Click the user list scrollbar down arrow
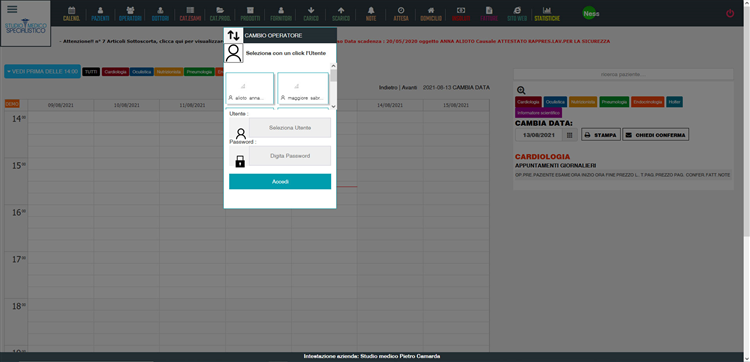Screen dimensions: 750x362 (x=333, y=107)
